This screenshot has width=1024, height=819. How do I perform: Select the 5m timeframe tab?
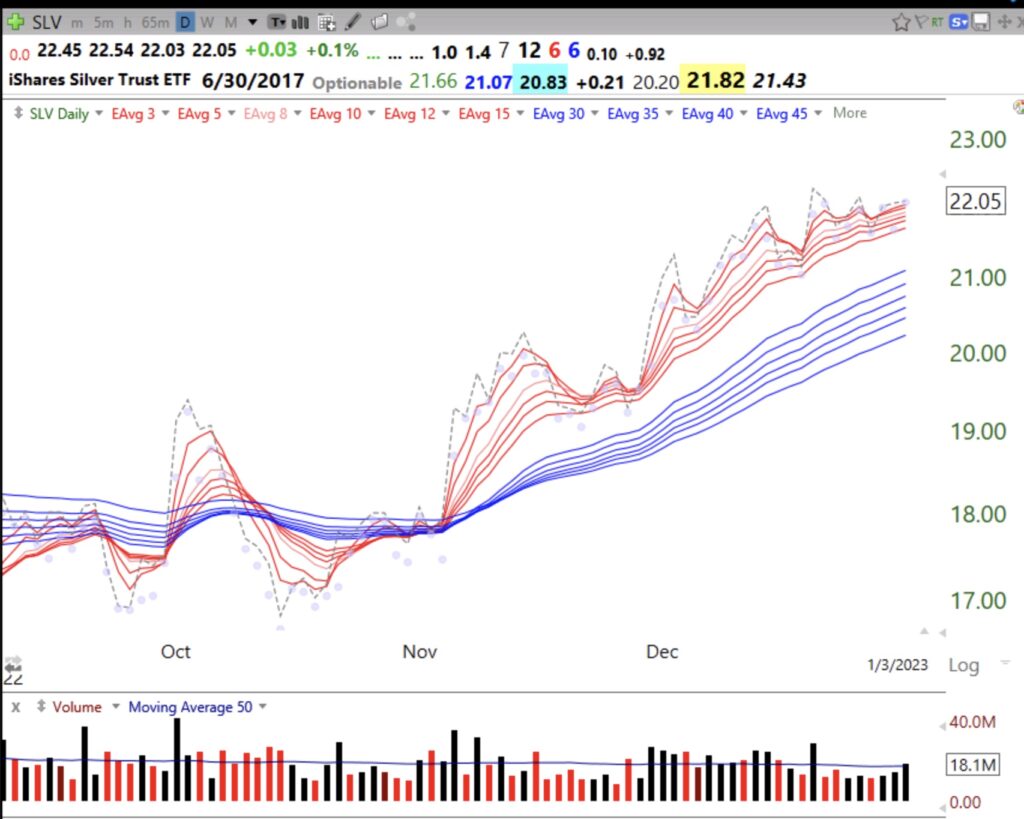[103, 21]
